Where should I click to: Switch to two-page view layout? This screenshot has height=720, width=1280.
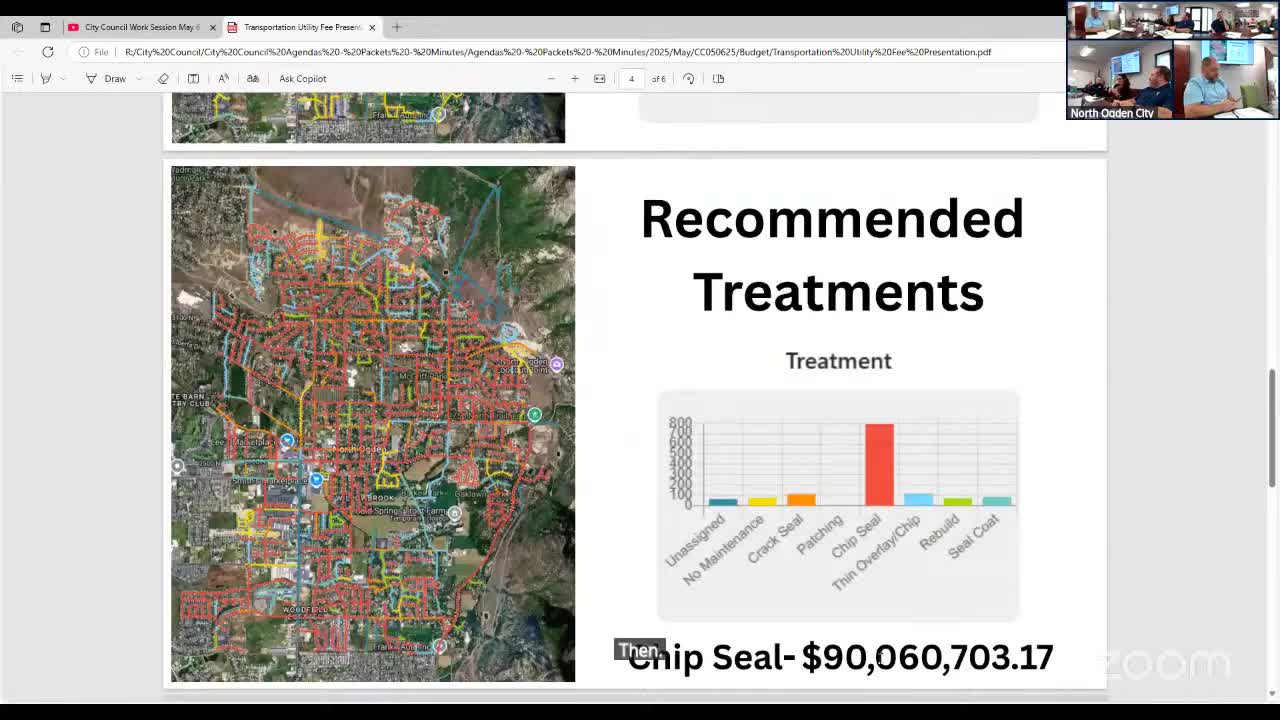(x=718, y=78)
